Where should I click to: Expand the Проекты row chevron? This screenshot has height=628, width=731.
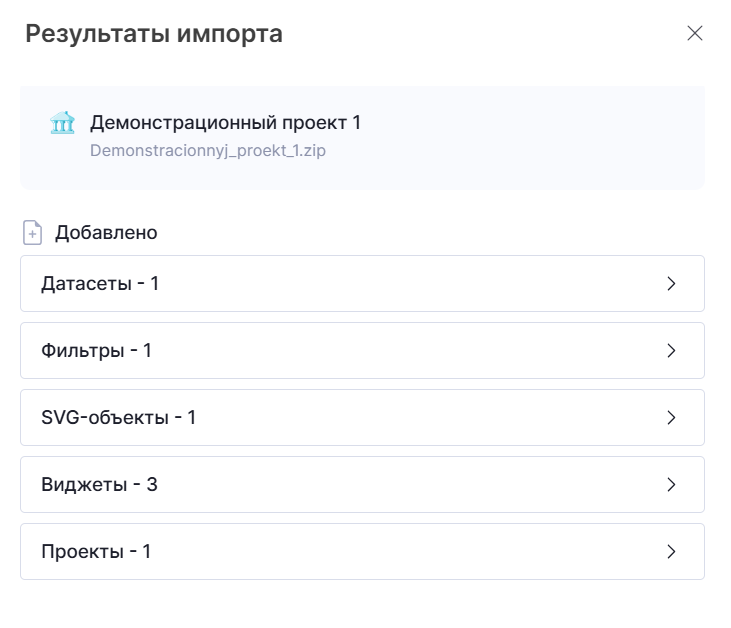click(x=671, y=552)
